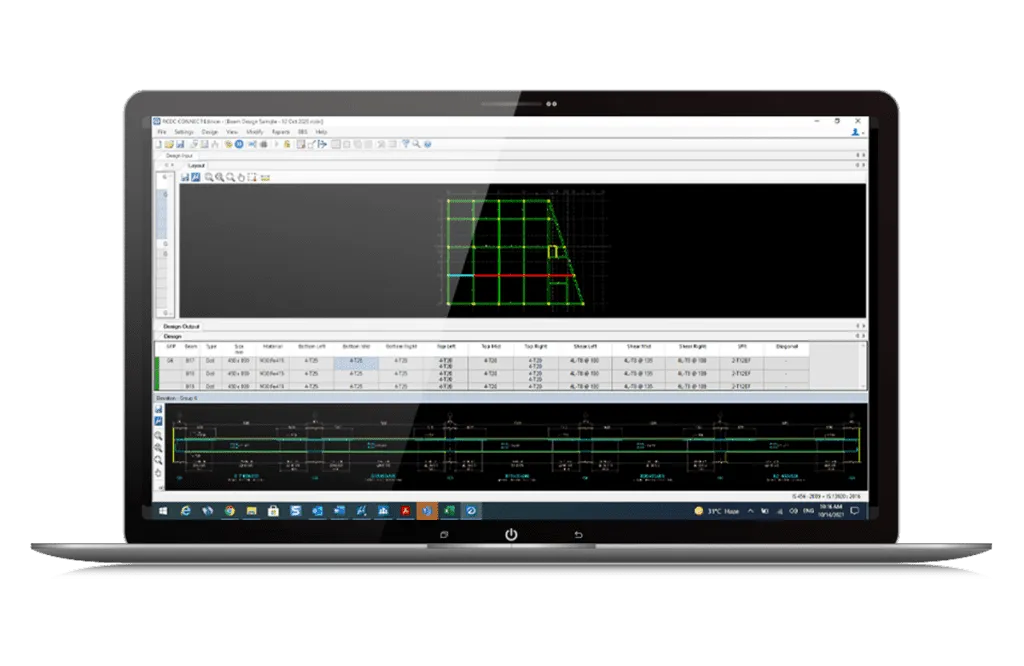Select the Pan hand tool in Layout

pos(241,177)
